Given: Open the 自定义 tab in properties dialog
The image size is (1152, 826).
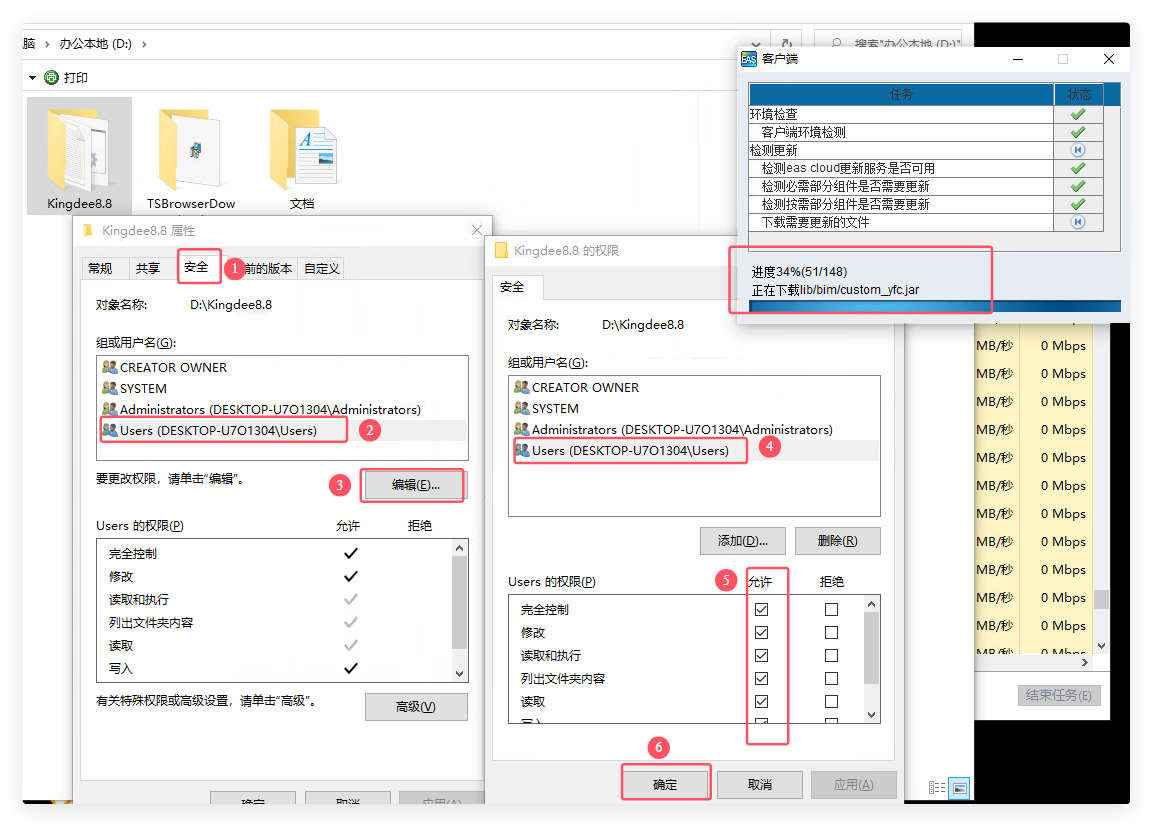Looking at the screenshot, I should pyautogui.click(x=322, y=269).
